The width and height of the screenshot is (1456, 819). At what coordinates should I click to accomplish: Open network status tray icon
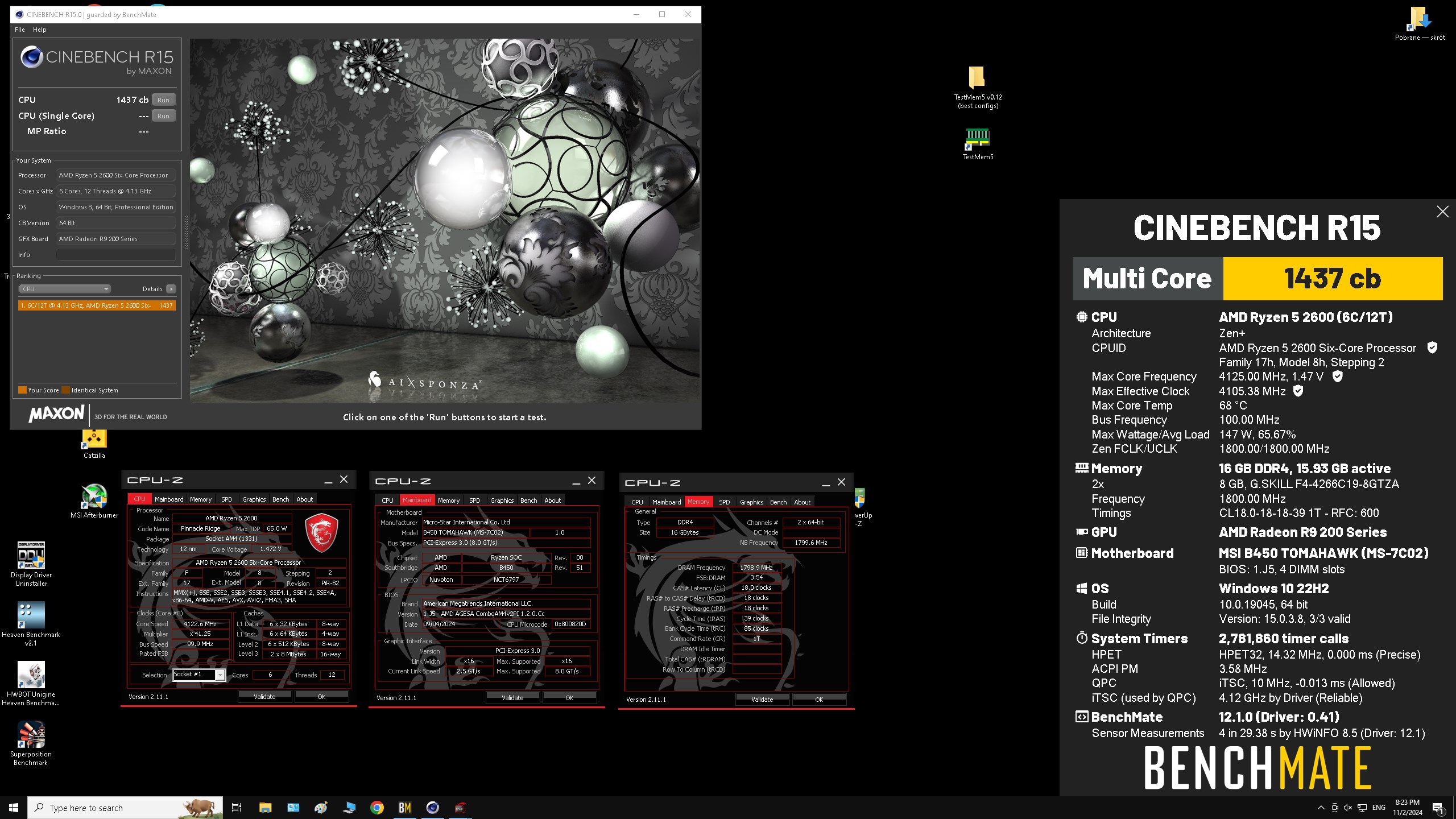point(1362,808)
